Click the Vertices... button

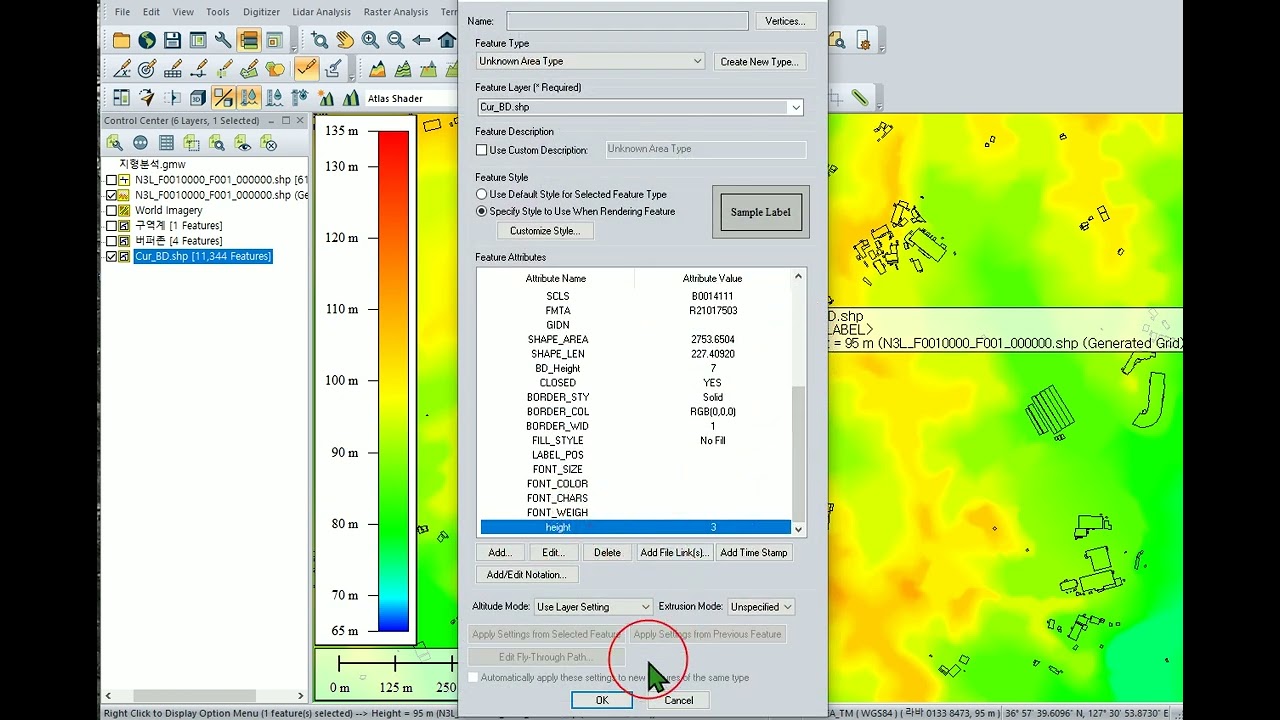pos(785,21)
